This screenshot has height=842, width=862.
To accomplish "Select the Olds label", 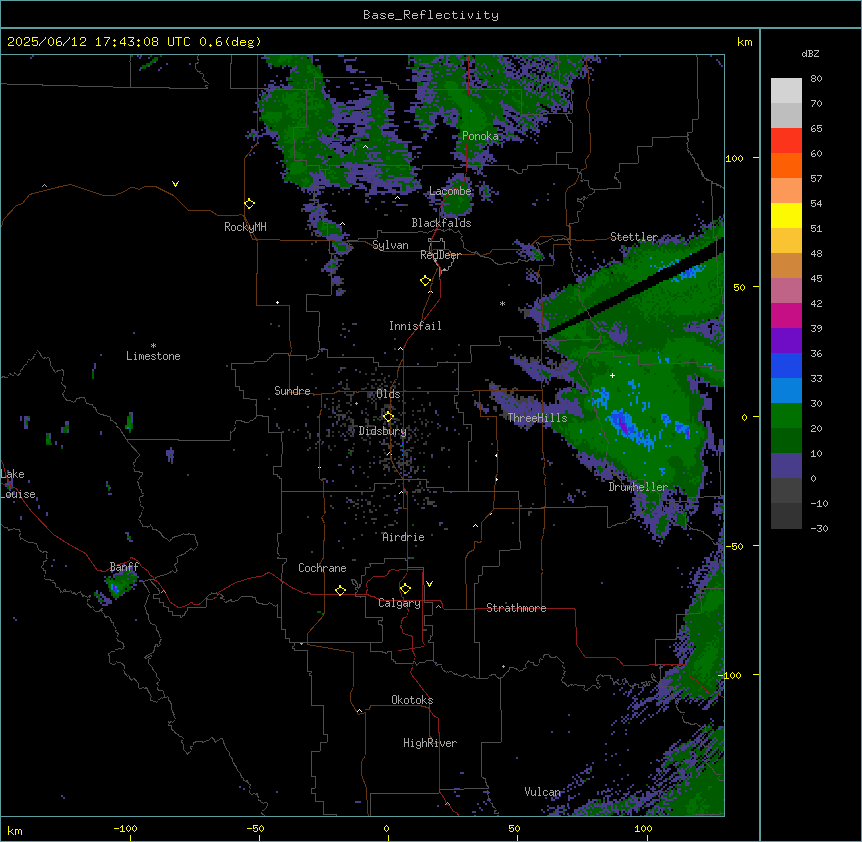I will point(388,394).
